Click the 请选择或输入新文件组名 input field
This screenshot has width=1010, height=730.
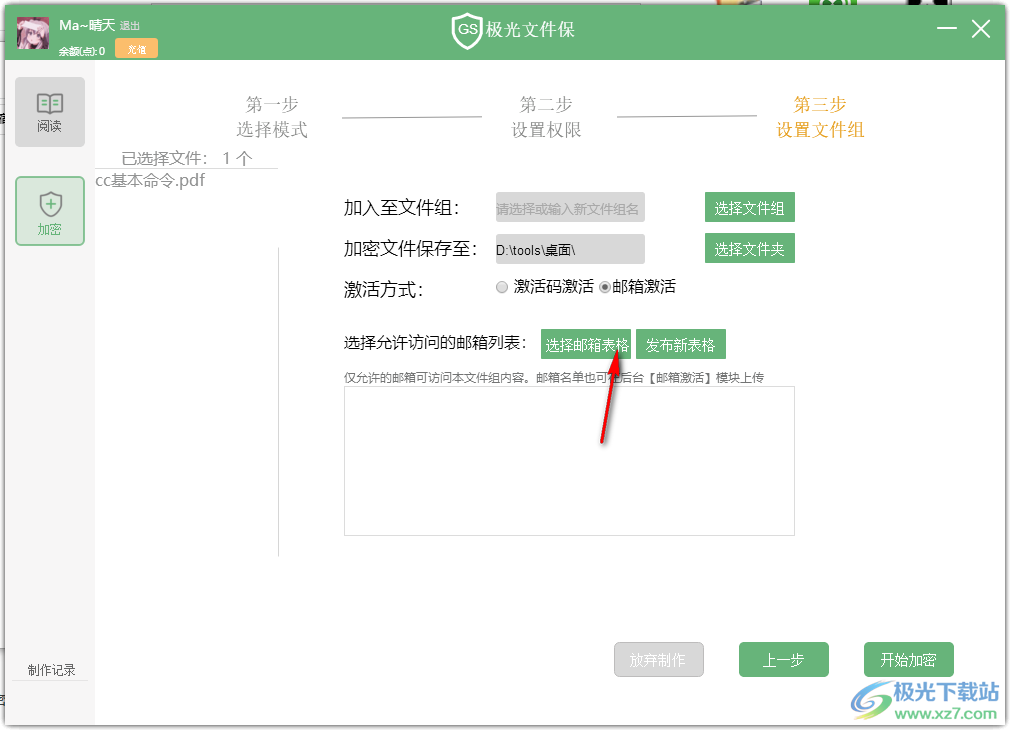point(567,207)
